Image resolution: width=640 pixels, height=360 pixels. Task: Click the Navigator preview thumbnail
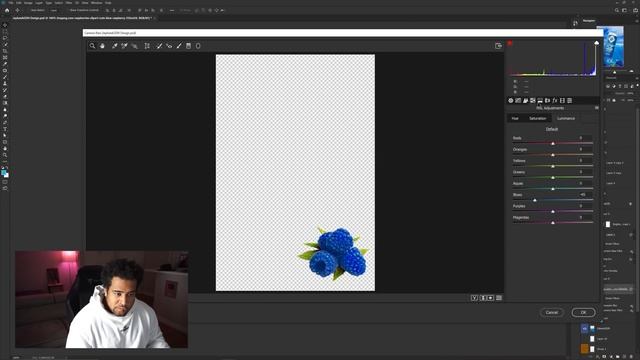point(613,46)
